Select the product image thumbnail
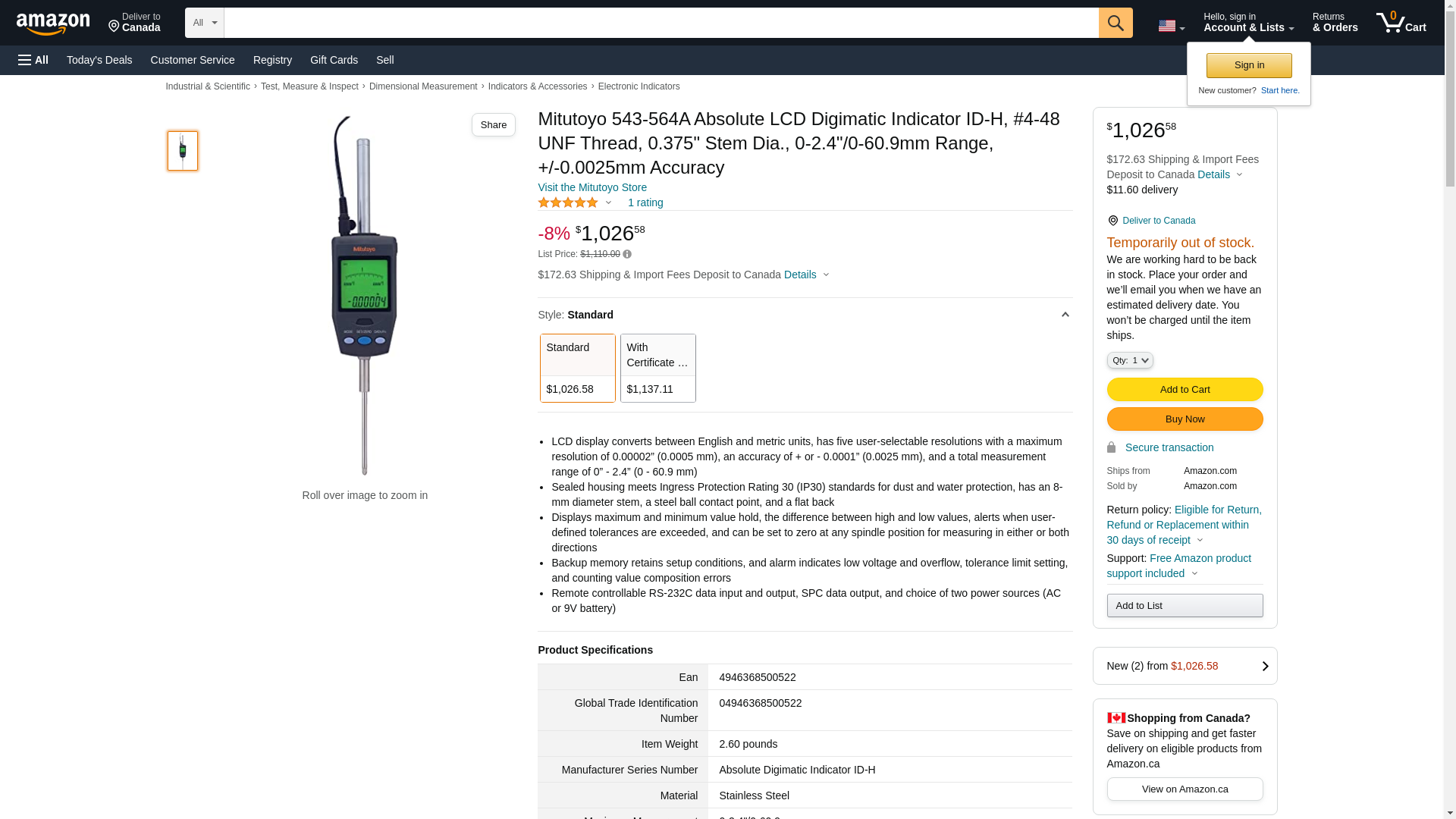Image resolution: width=1456 pixels, height=819 pixels. coord(183,150)
